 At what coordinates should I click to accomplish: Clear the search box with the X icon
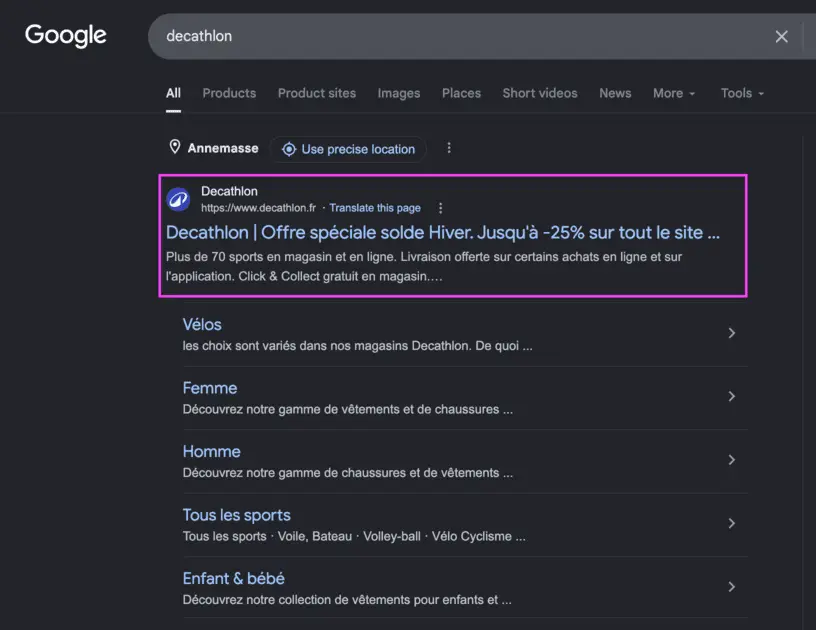tap(781, 36)
